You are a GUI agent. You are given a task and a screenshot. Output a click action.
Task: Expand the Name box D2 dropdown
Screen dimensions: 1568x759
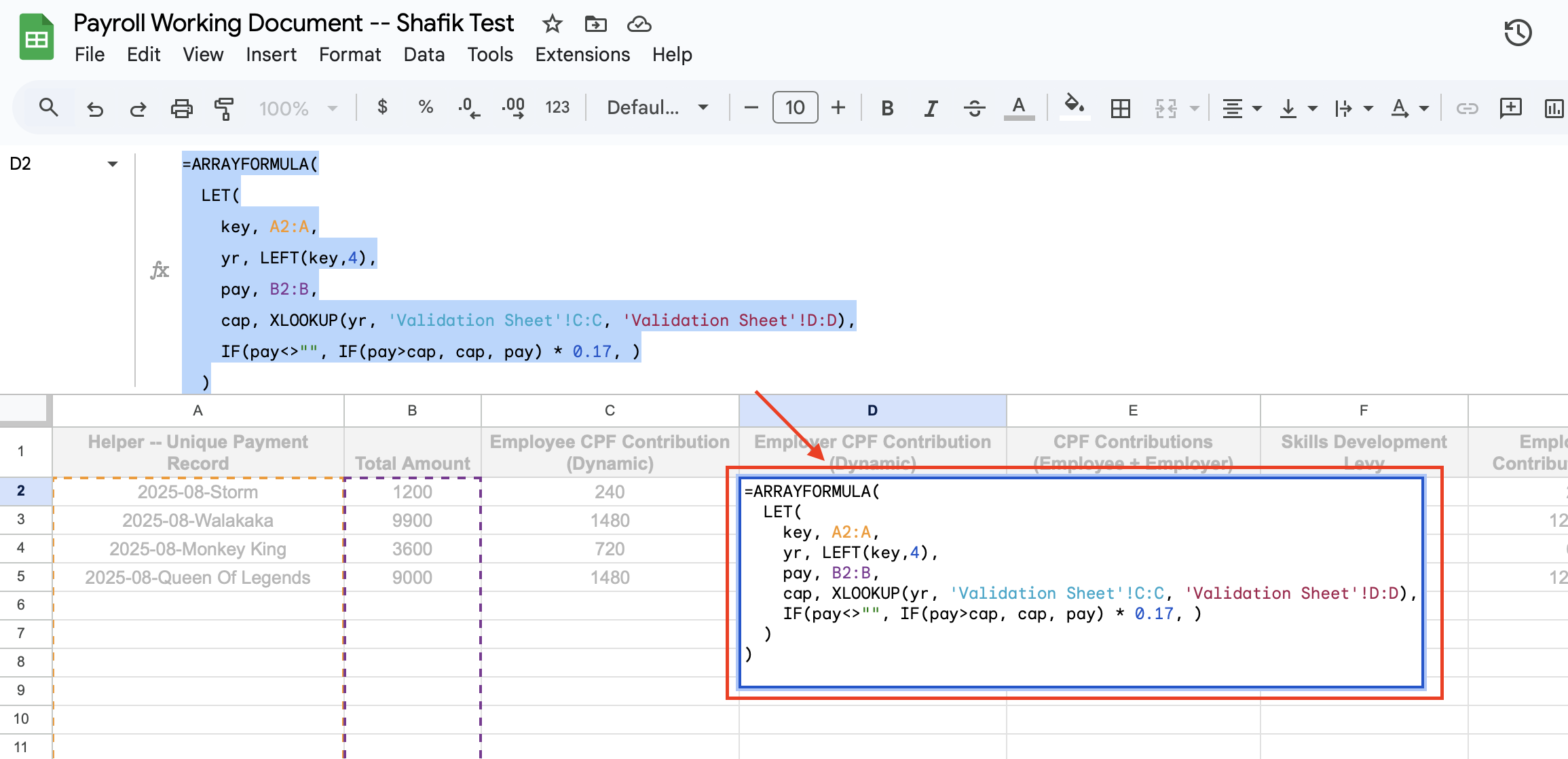(113, 164)
